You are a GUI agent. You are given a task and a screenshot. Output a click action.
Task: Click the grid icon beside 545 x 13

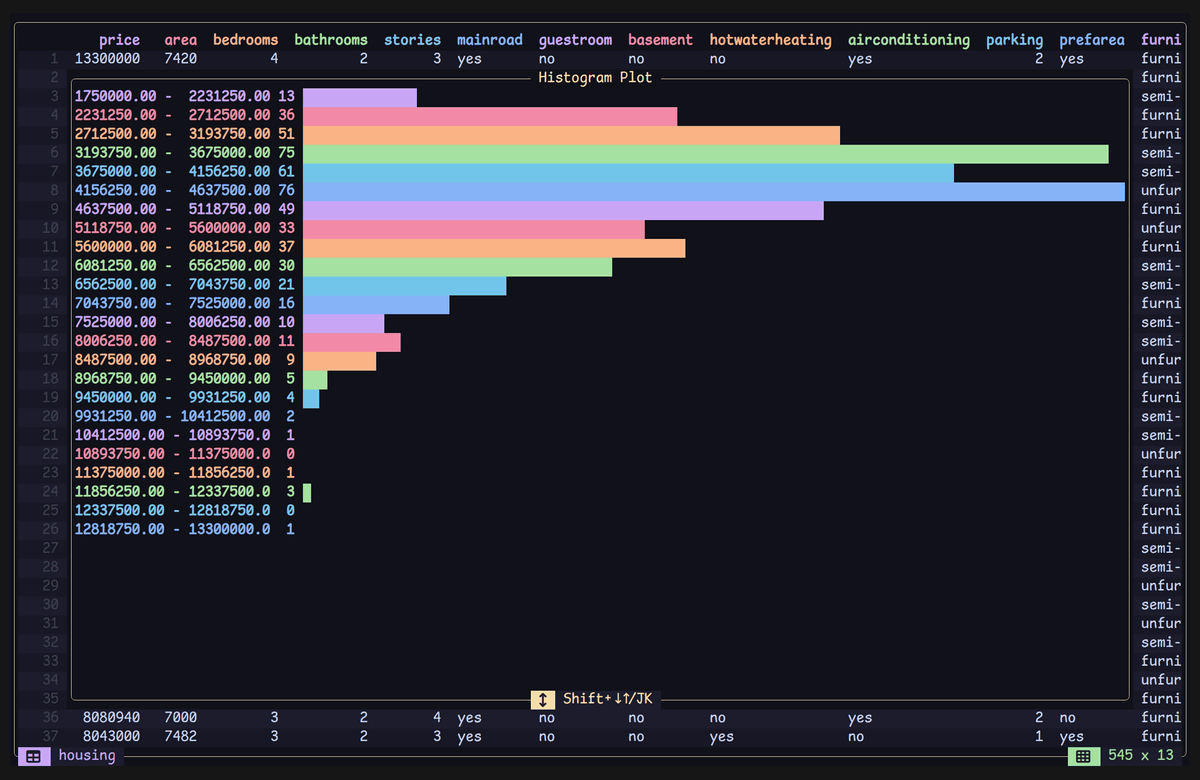click(x=1083, y=756)
